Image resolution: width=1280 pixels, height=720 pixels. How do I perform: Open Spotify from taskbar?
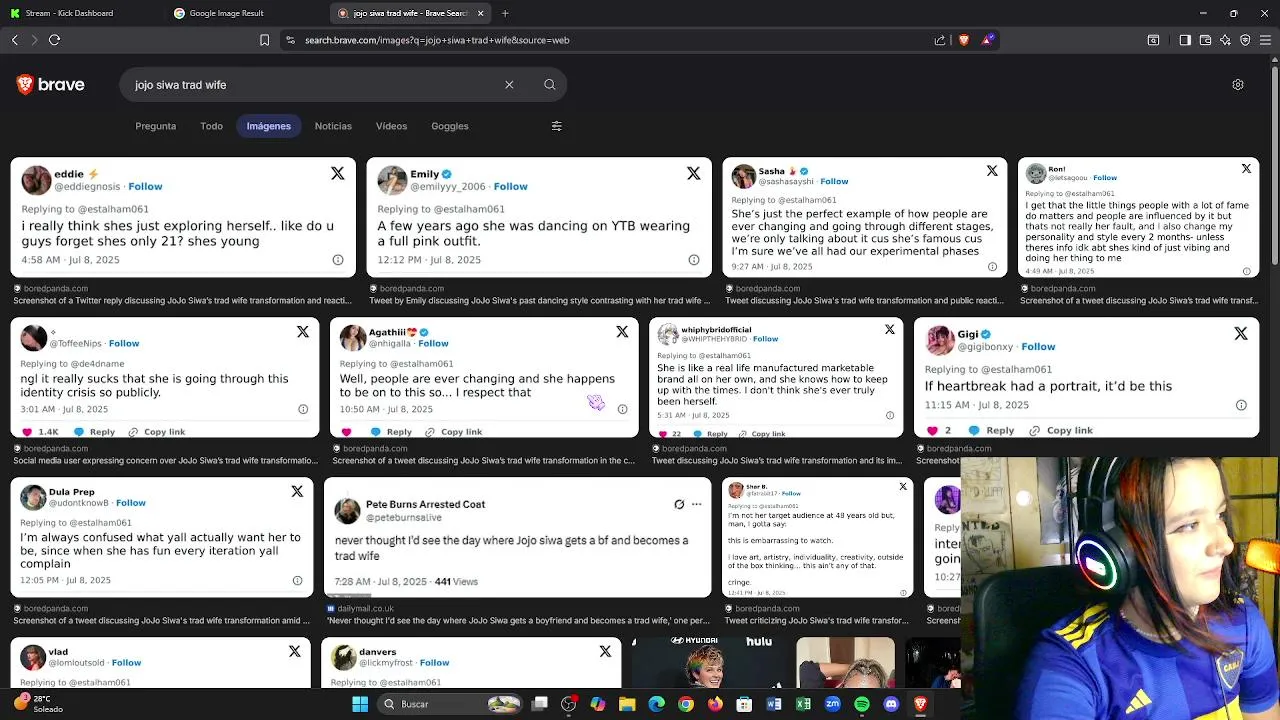[862, 704]
